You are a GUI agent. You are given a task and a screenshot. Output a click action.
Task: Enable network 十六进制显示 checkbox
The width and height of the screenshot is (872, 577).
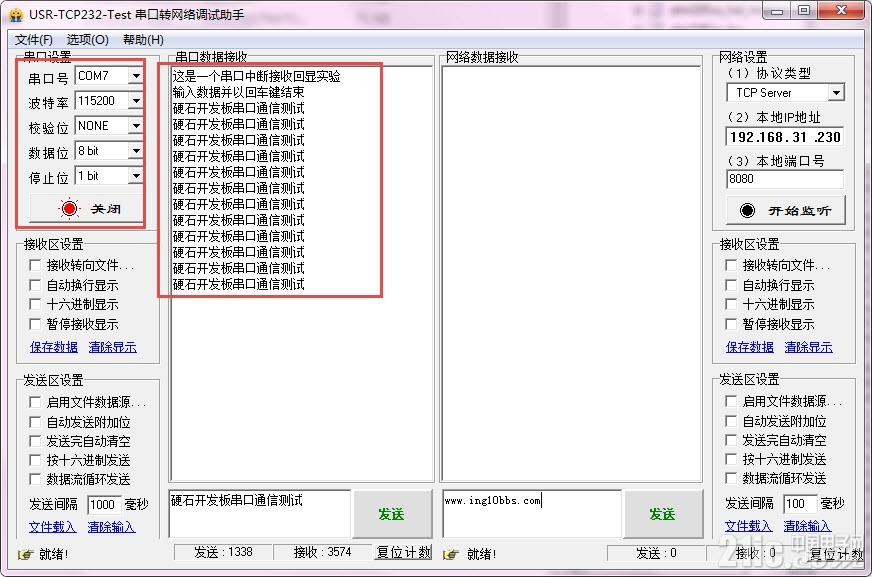731,304
